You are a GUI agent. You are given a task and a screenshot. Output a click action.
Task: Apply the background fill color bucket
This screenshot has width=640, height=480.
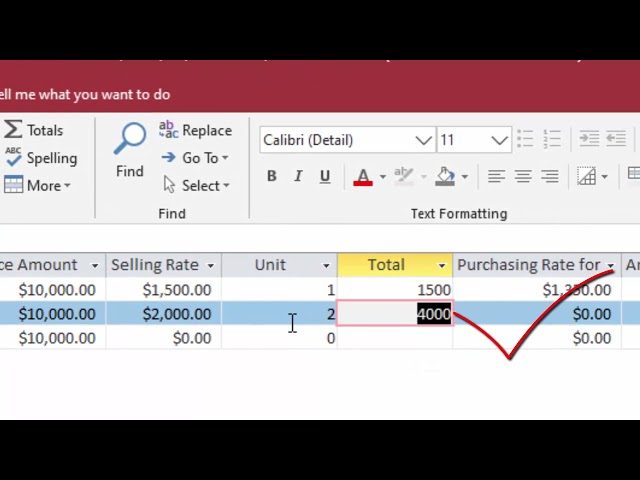pos(445,176)
